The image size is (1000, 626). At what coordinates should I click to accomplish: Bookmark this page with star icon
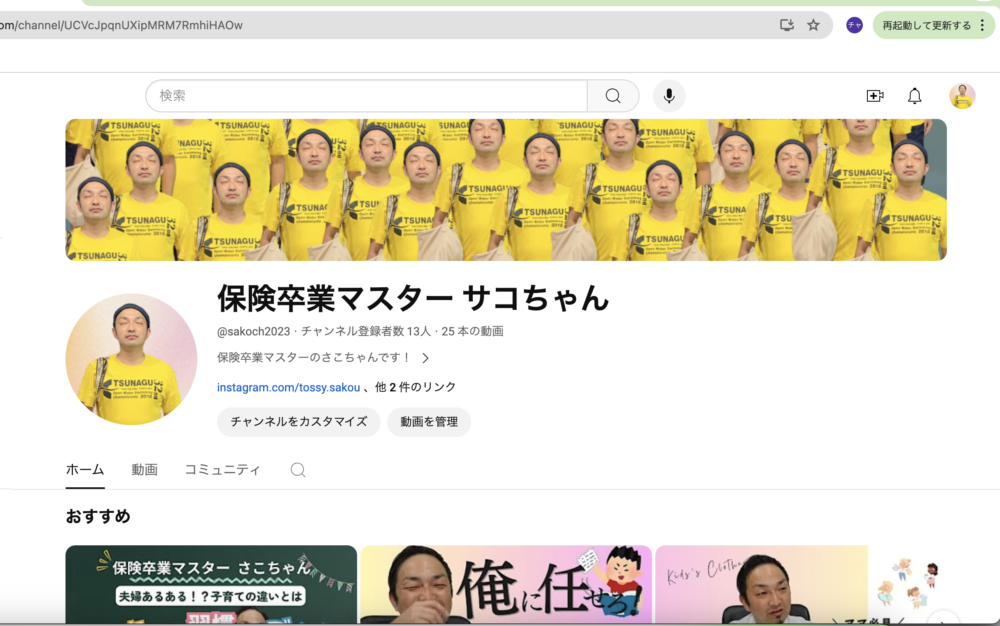coord(813,25)
